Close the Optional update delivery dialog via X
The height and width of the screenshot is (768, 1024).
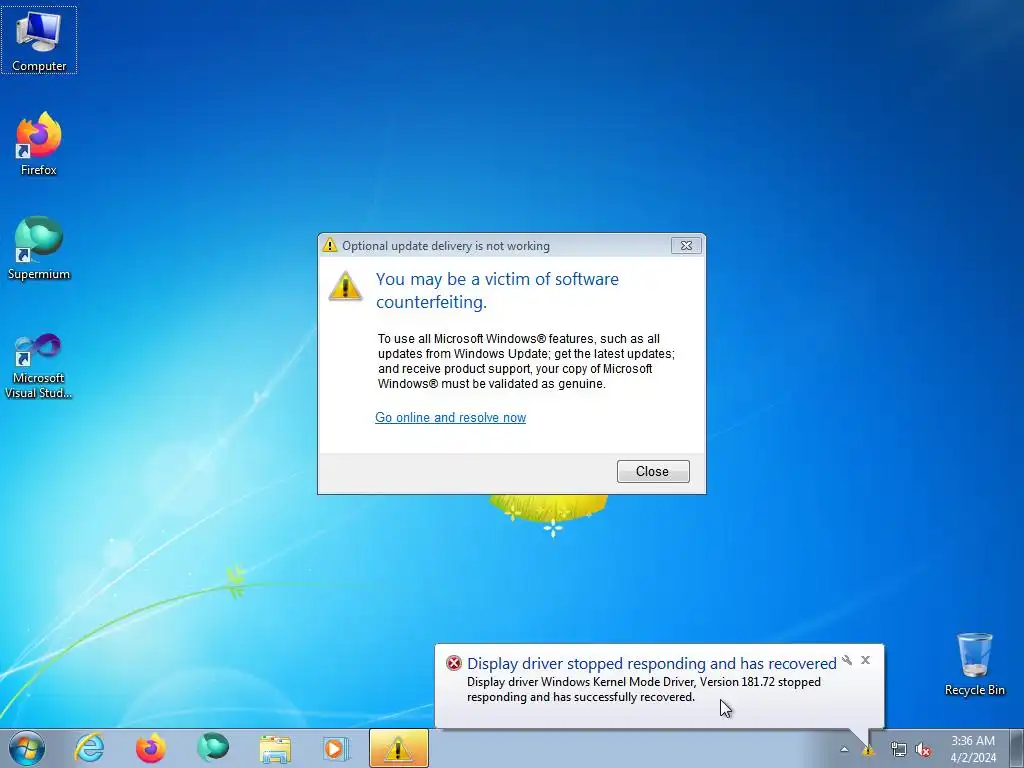coord(686,246)
